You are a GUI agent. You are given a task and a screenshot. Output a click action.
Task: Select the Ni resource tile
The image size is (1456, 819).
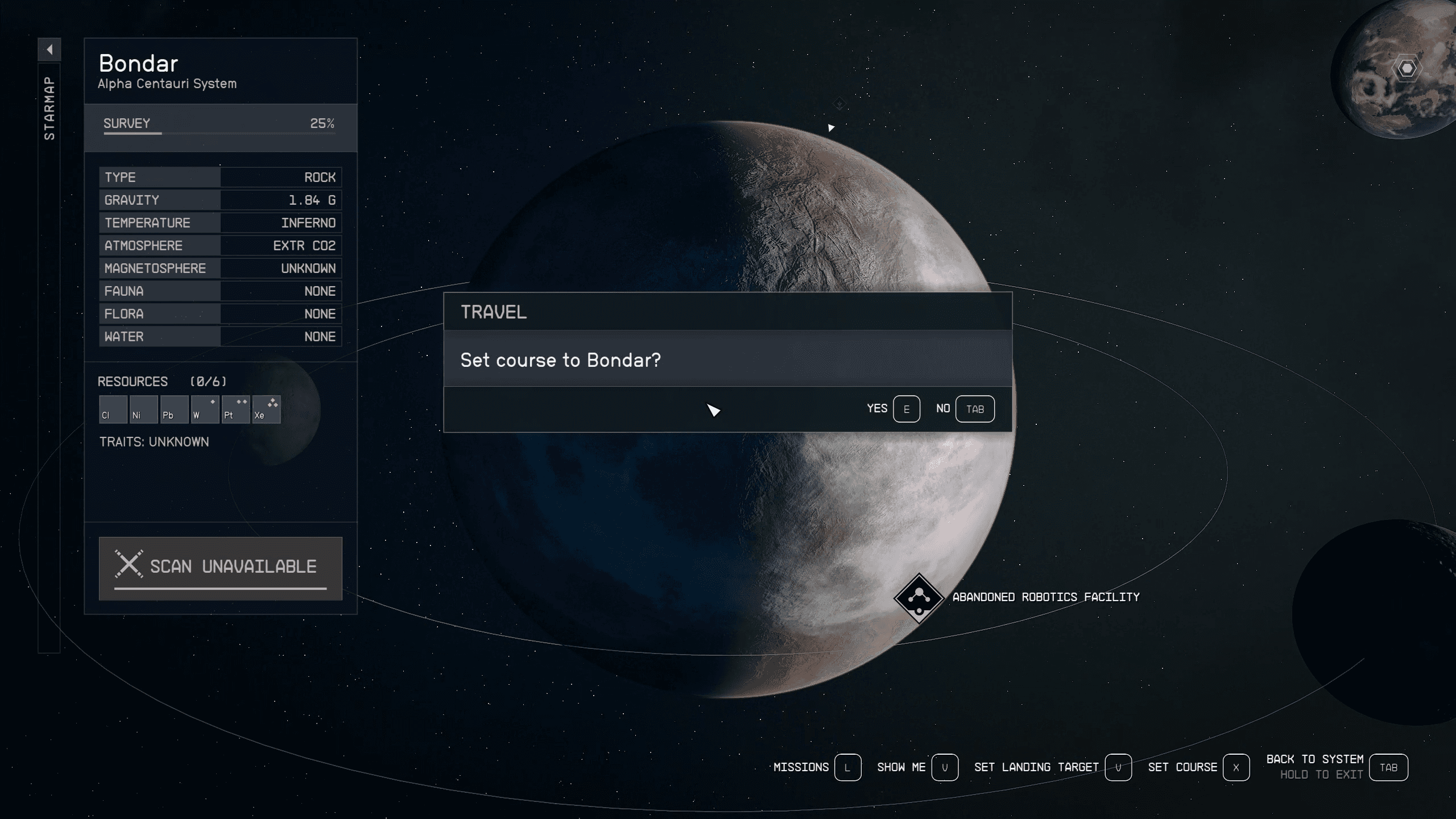tap(144, 409)
